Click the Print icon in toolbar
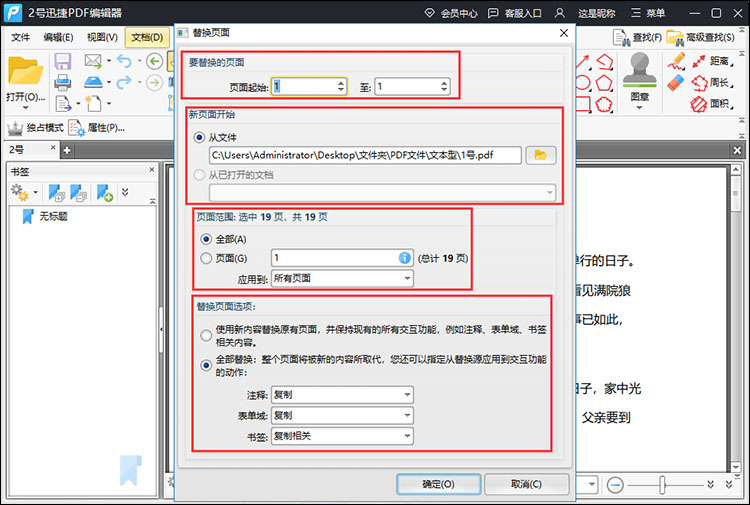The height and width of the screenshot is (505, 750). [63, 82]
